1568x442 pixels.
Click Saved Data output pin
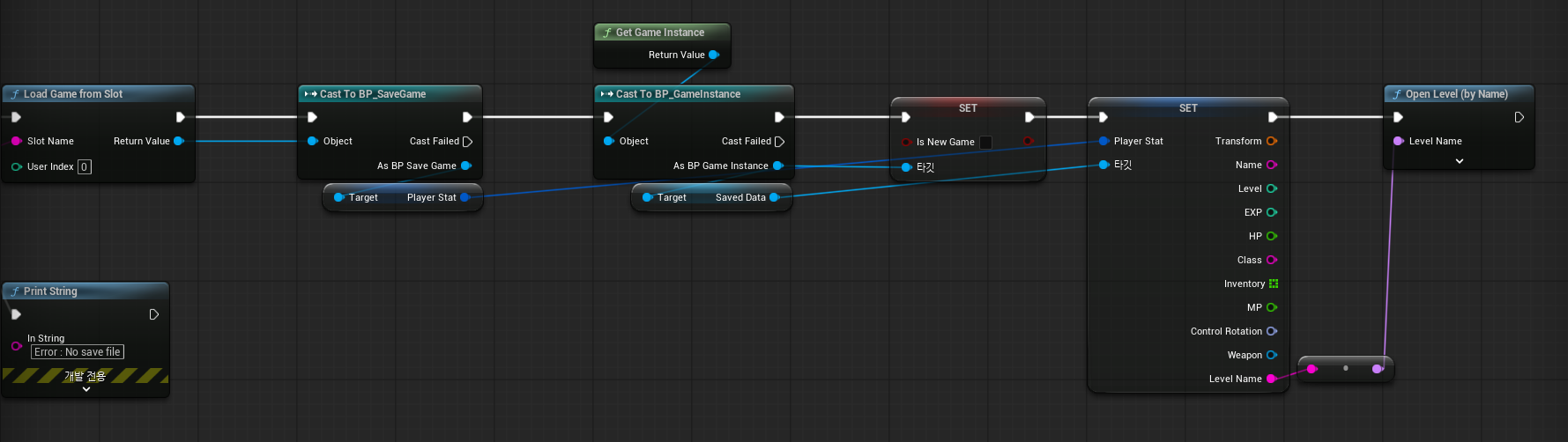coord(775,197)
